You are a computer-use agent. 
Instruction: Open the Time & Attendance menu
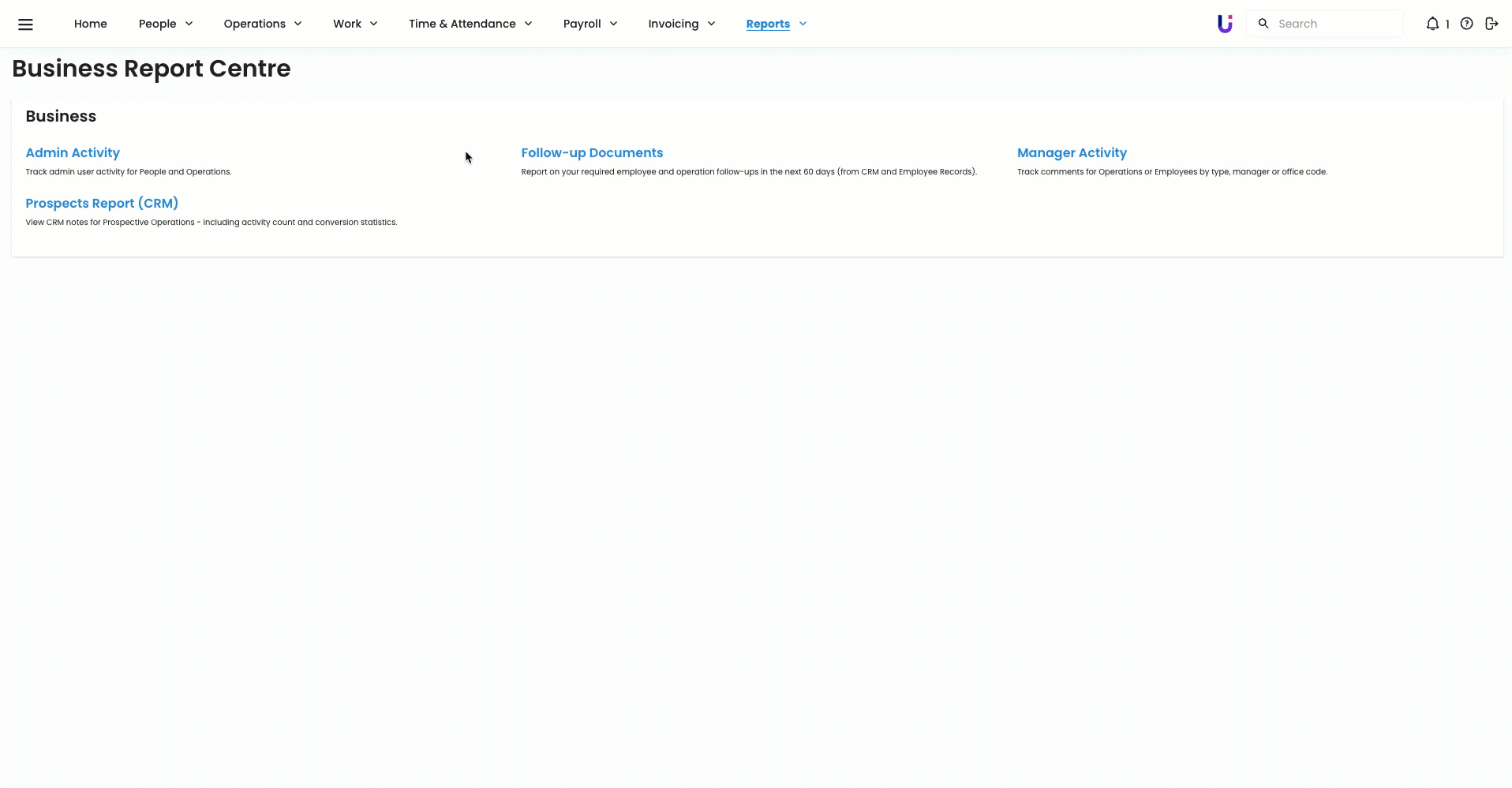coord(470,24)
